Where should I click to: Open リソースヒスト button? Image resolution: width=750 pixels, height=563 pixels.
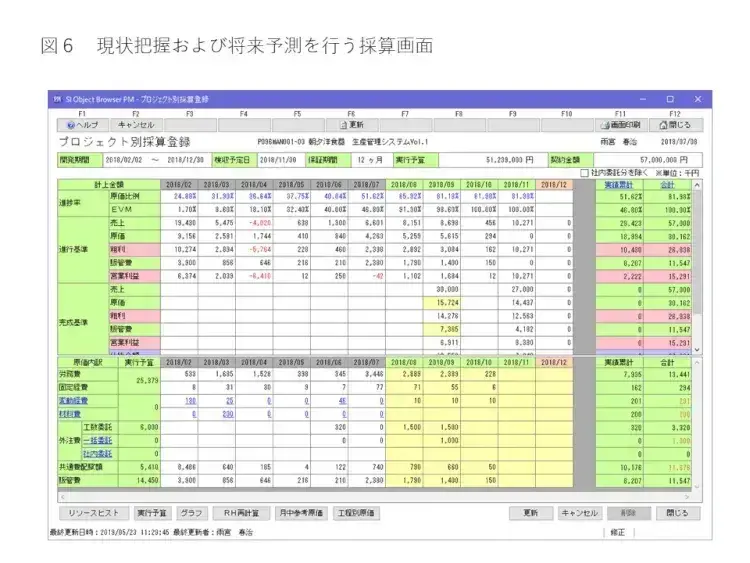coord(94,513)
